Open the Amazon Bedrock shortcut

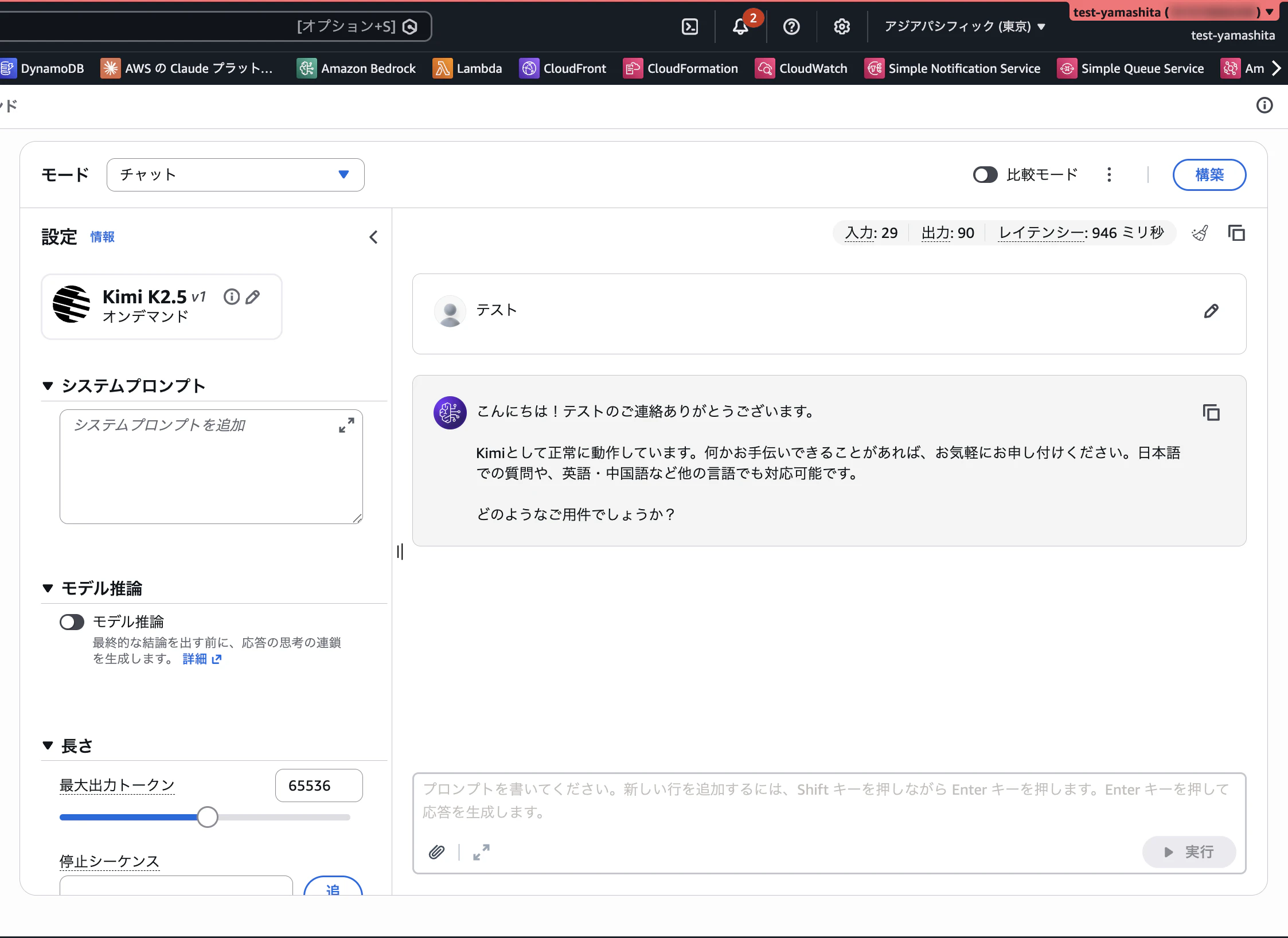tap(356, 68)
